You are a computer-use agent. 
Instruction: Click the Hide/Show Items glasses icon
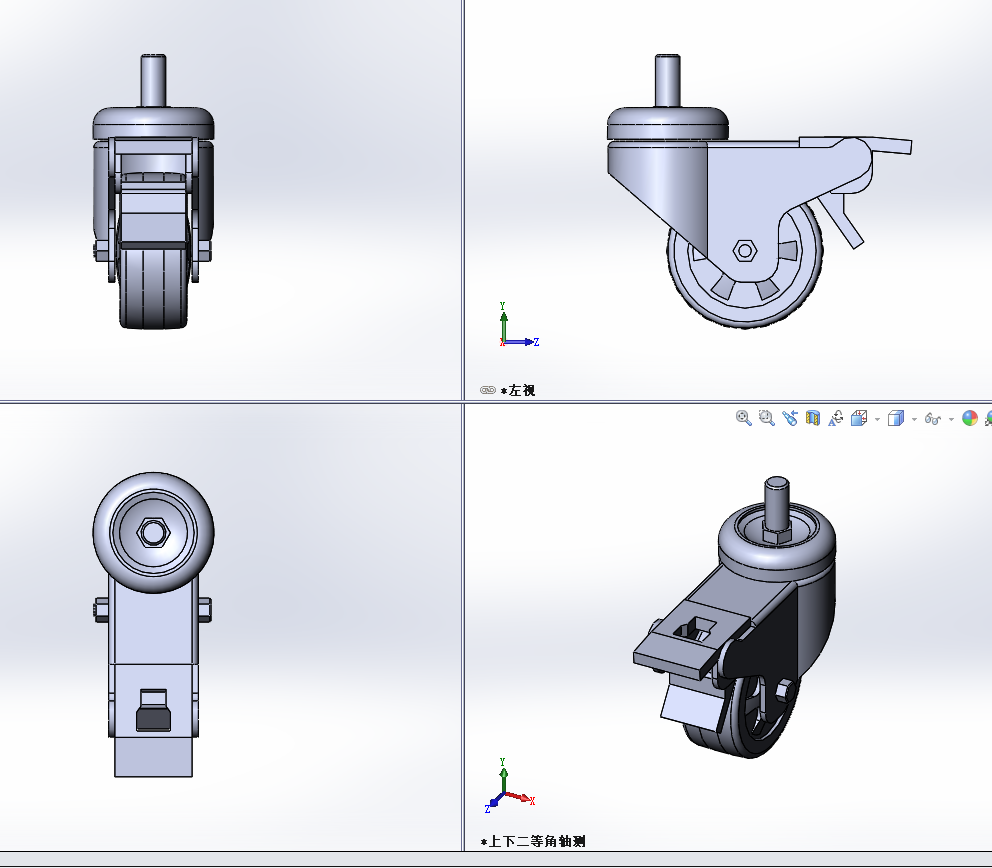(933, 419)
